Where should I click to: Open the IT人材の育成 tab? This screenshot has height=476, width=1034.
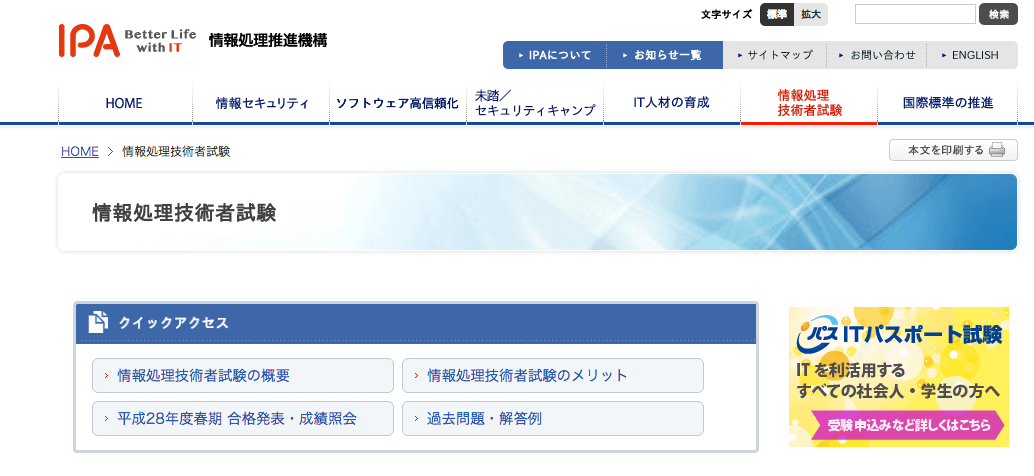[672, 103]
